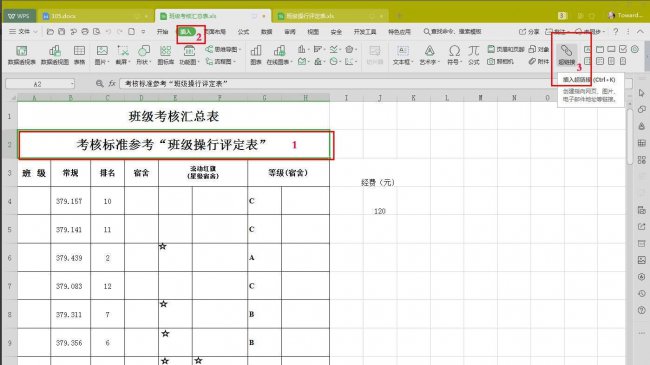Switch to the 开发工具 ribbon tab

(365, 32)
